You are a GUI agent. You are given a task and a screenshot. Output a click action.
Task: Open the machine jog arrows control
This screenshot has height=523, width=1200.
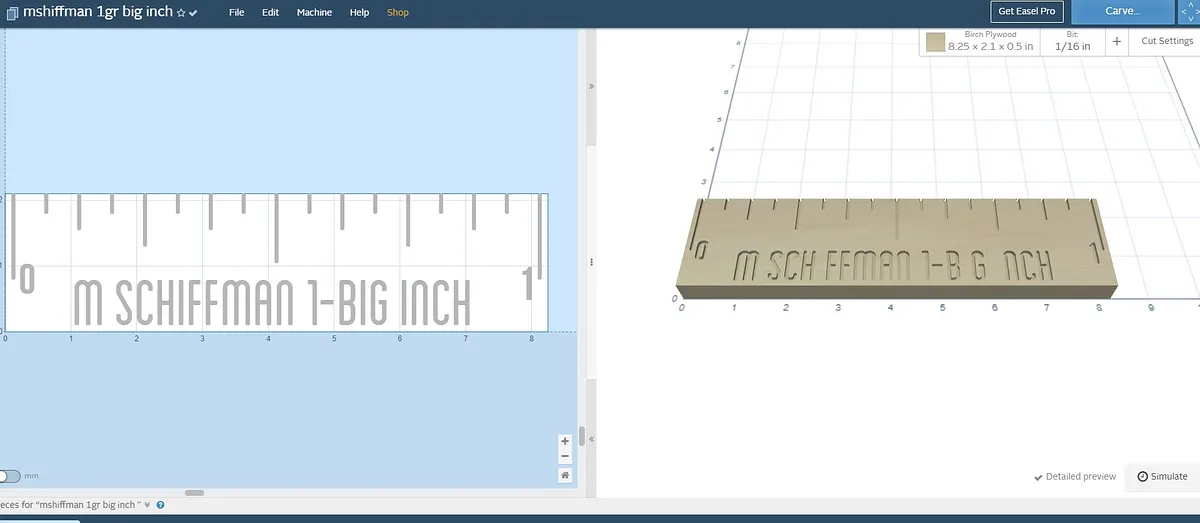1187,11
